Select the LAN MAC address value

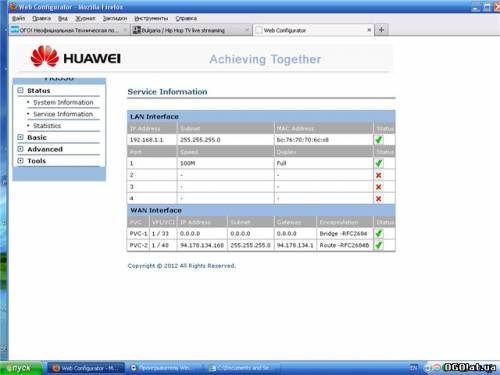(x=302, y=140)
